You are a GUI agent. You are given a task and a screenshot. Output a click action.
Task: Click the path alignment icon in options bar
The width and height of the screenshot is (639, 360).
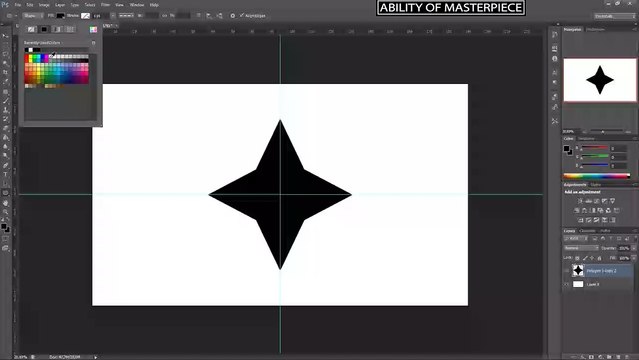coord(209,15)
